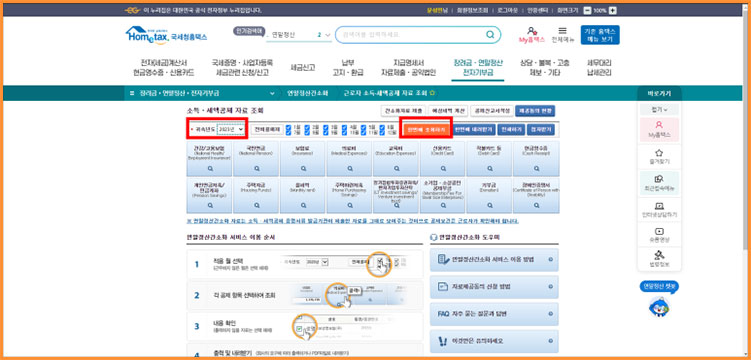The height and width of the screenshot is (360, 751).
Task: Open My홈택스 icon in the header
Action: (532, 35)
